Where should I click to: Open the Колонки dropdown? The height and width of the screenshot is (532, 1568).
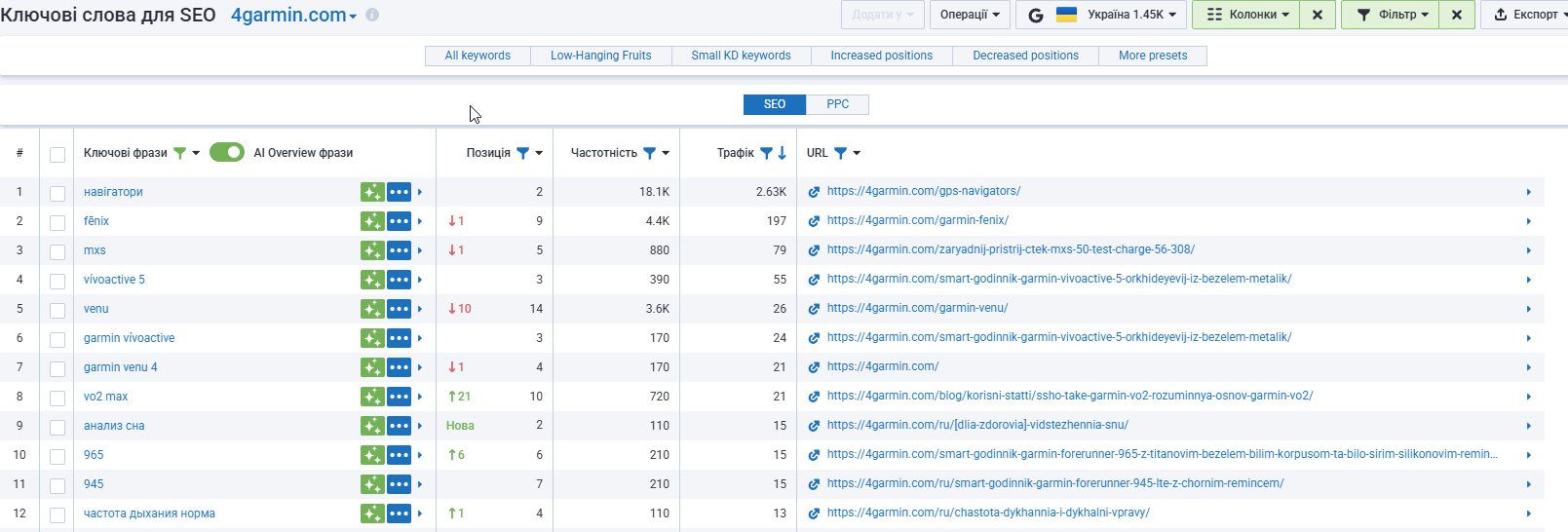pos(1246,15)
